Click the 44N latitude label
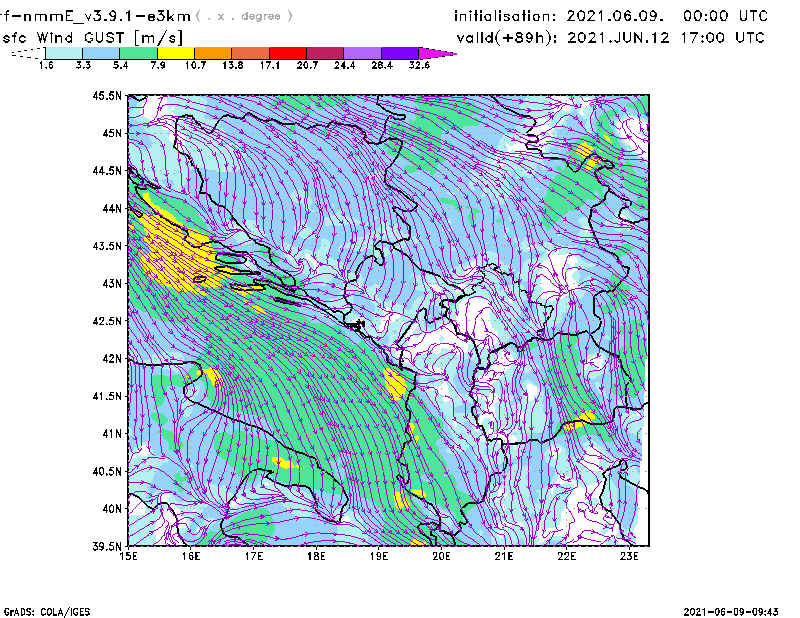Image resolution: width=800 pixels, height=618 pixels. tap(112, 208)
